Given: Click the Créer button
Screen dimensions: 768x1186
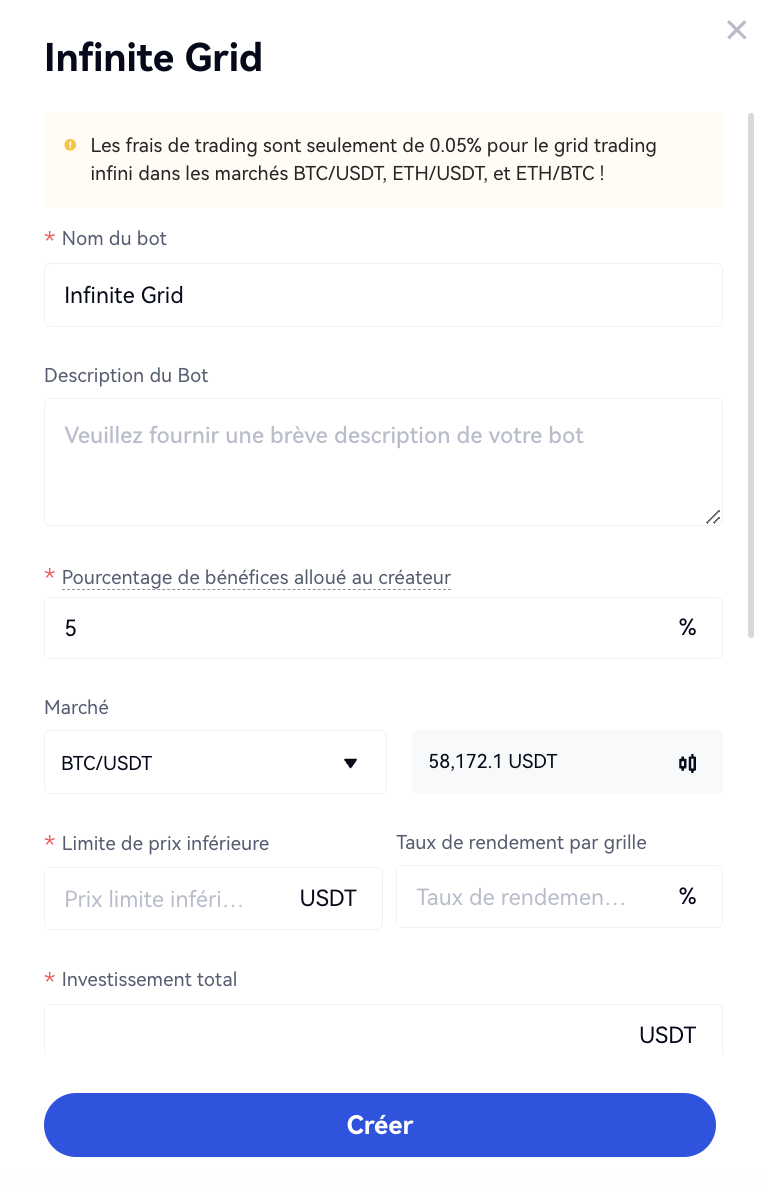Looking at the screenshot, I should click(x=380, y=1125).
